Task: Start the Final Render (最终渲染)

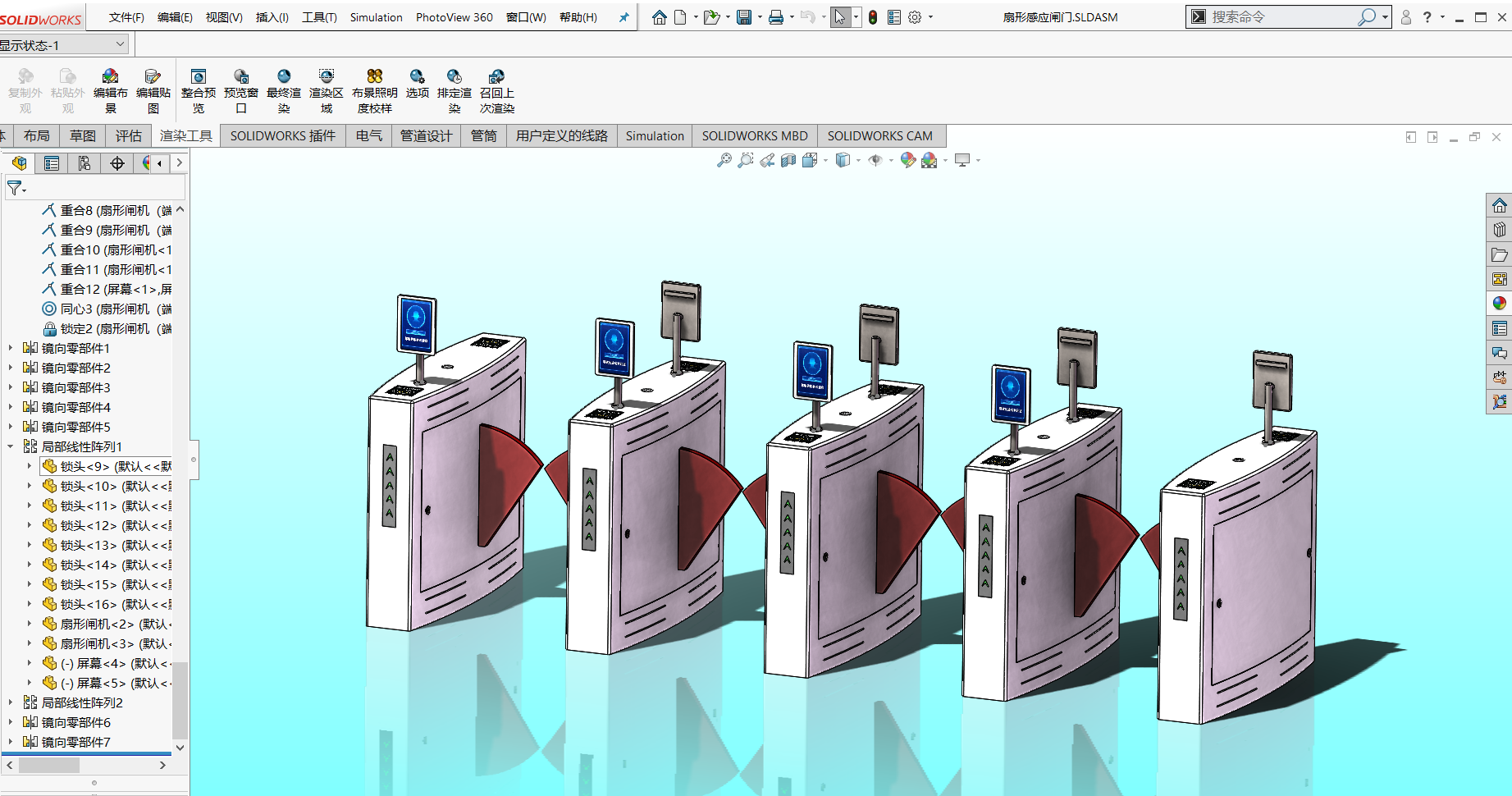Action: tap(284, 90)
